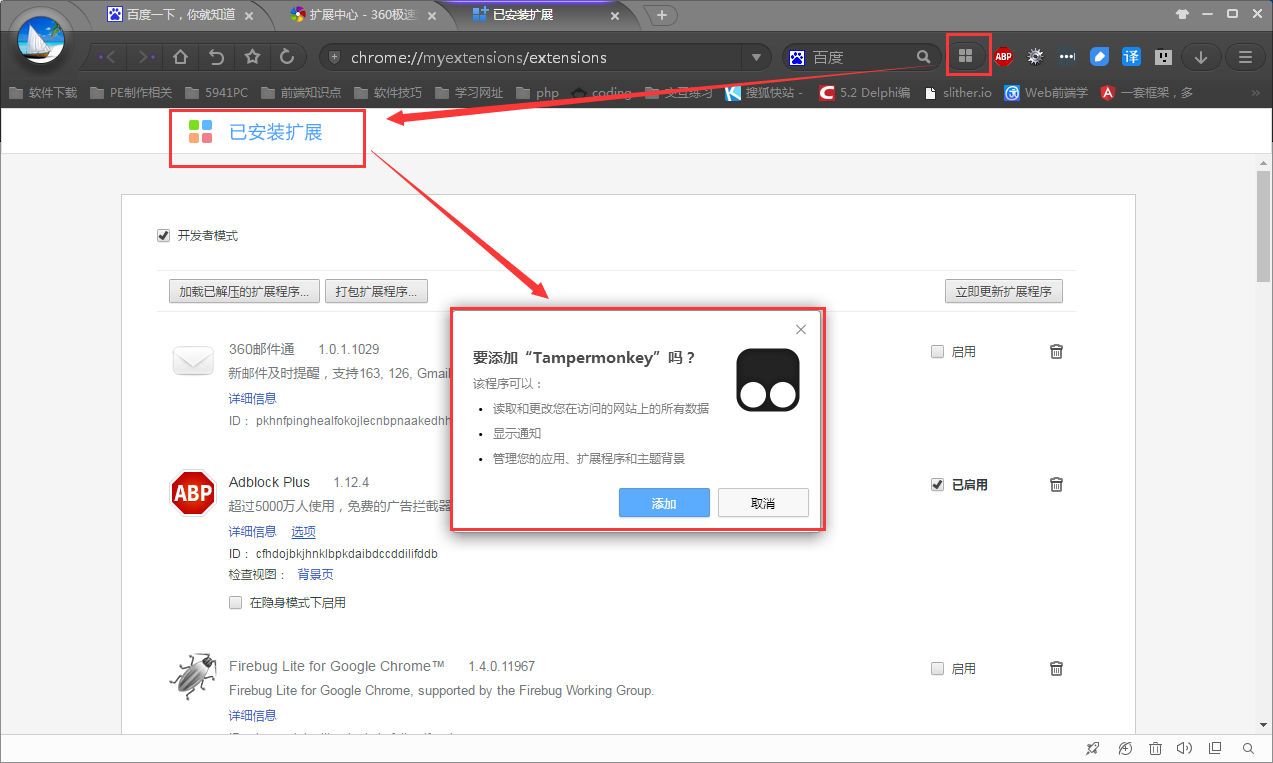This screenshot has height=763, width=1273.
Task: Click the trash icon in status bar
Action: [1155, 748]
